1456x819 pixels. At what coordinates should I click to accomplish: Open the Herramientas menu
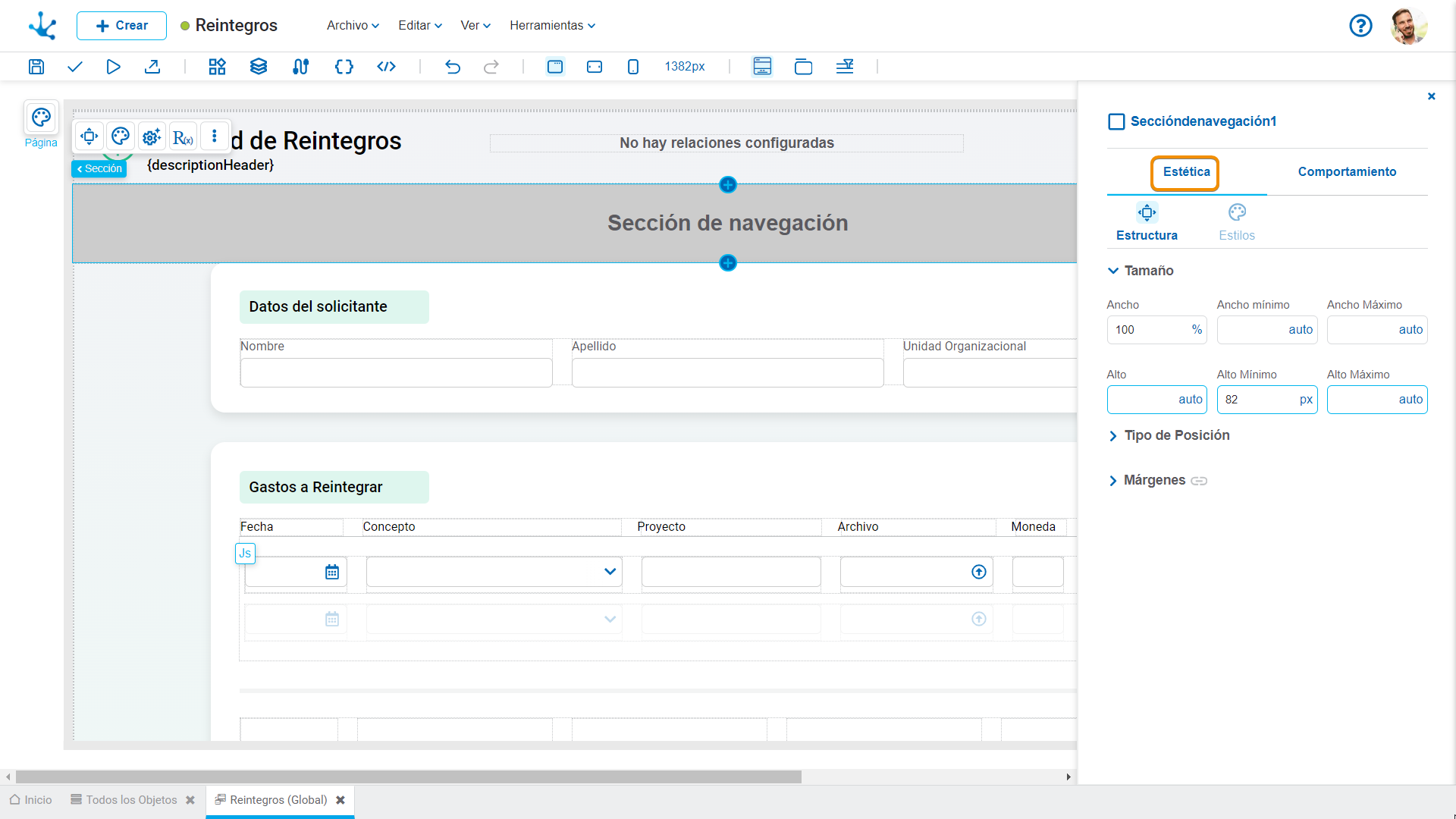tap(552, 26)
